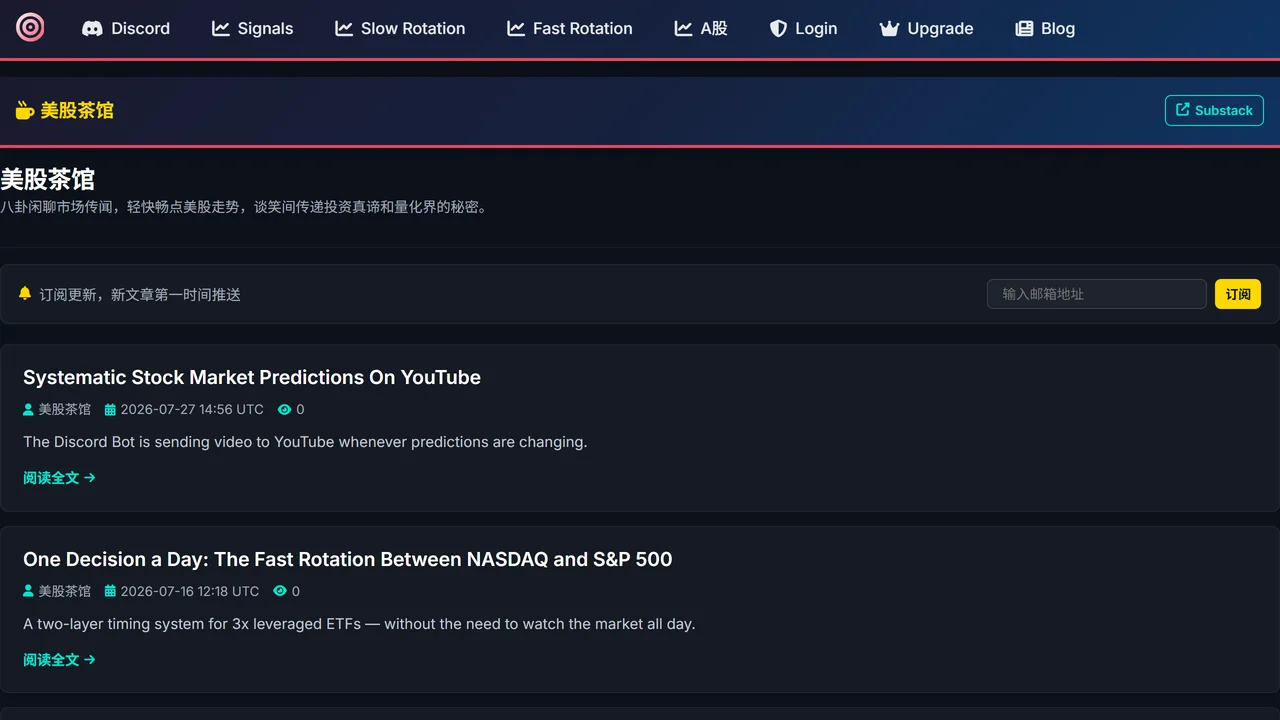Click the date text 2026-07-27 14:56 UTC
Image resolution: width=1280 pixels, height=720 pixels.
coord(192,409)
